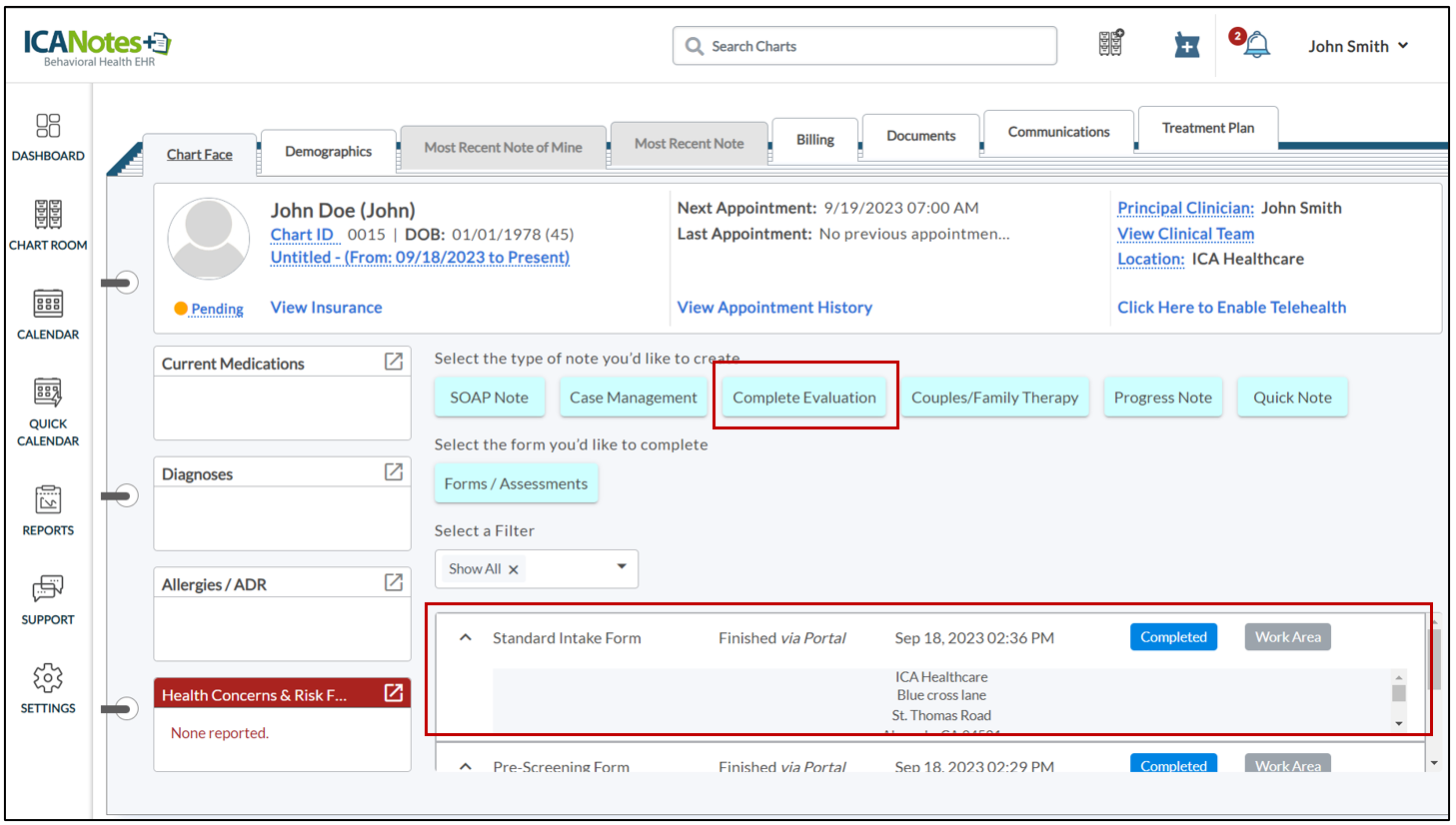
Task: Click the ICANotes logo
Action: [97, 47]
